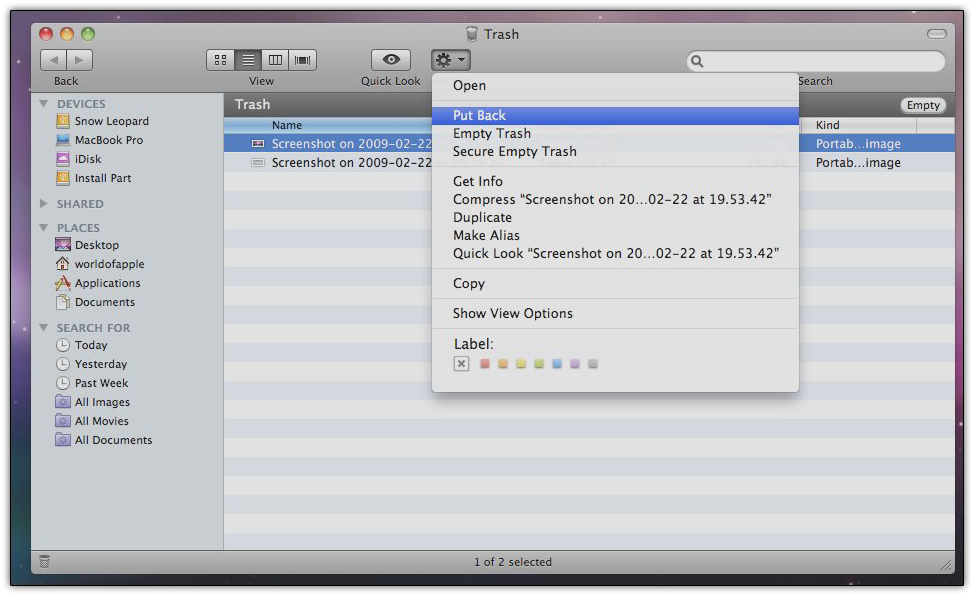Click the Quick Look eye icon
975x597 pixels.
(391, 60)
